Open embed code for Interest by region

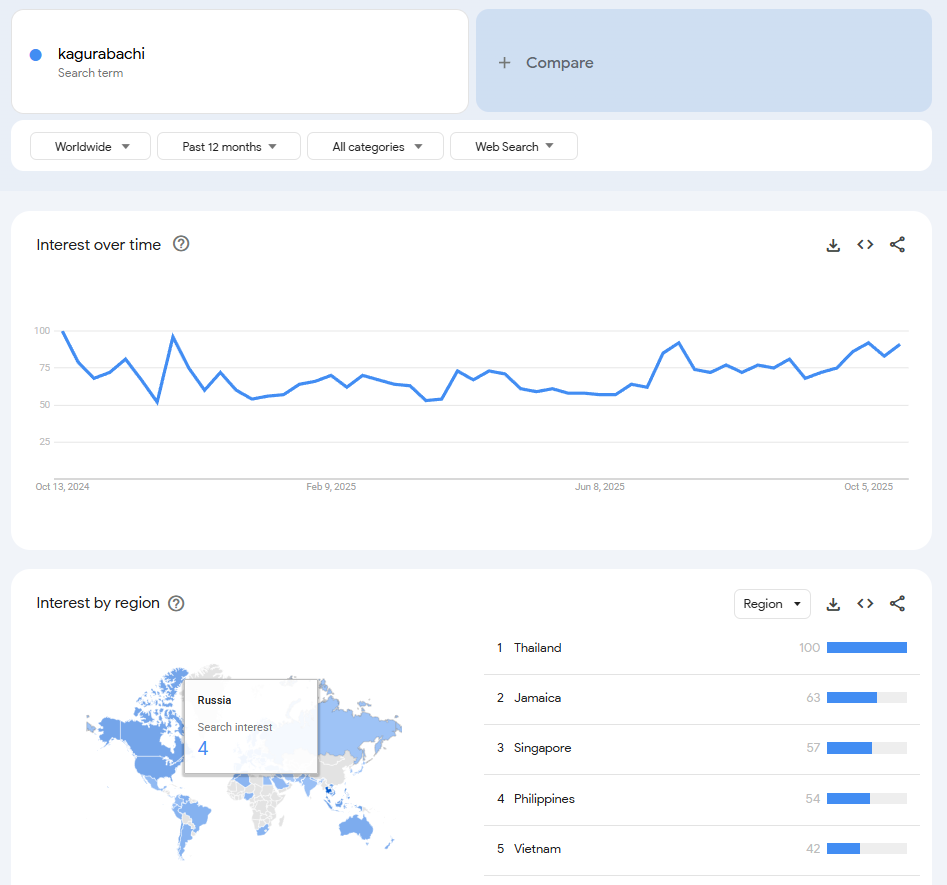click(865, 604)
